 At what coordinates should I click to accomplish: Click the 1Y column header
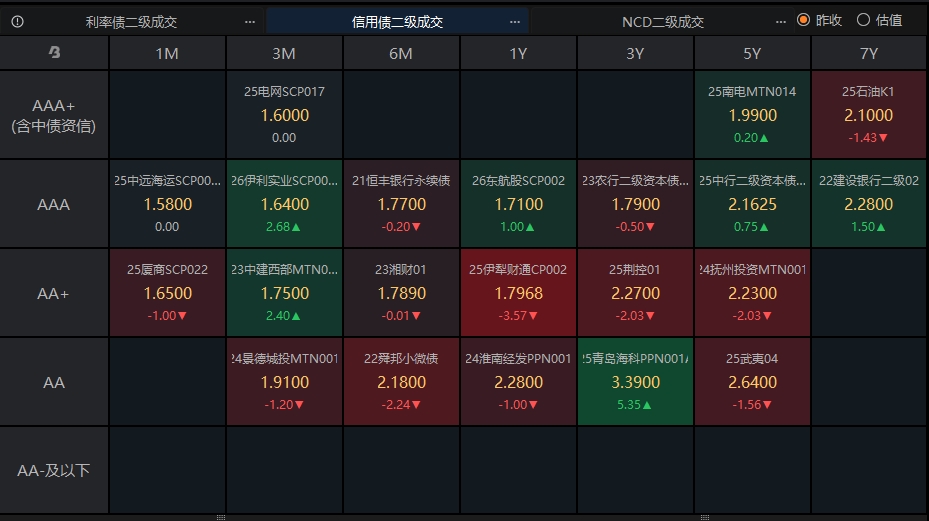pyautogui.click(x=518, y=53)
